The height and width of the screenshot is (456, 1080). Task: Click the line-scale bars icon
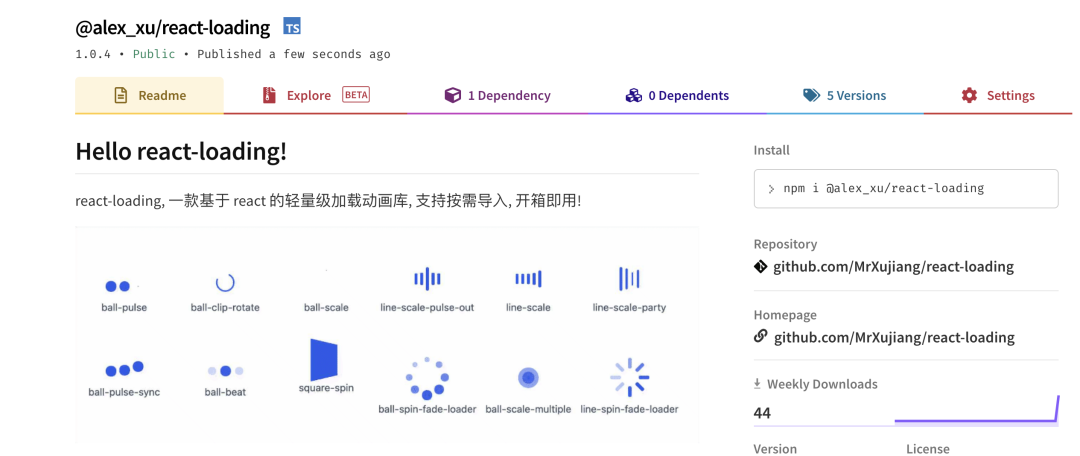click(x=528, y=279)
